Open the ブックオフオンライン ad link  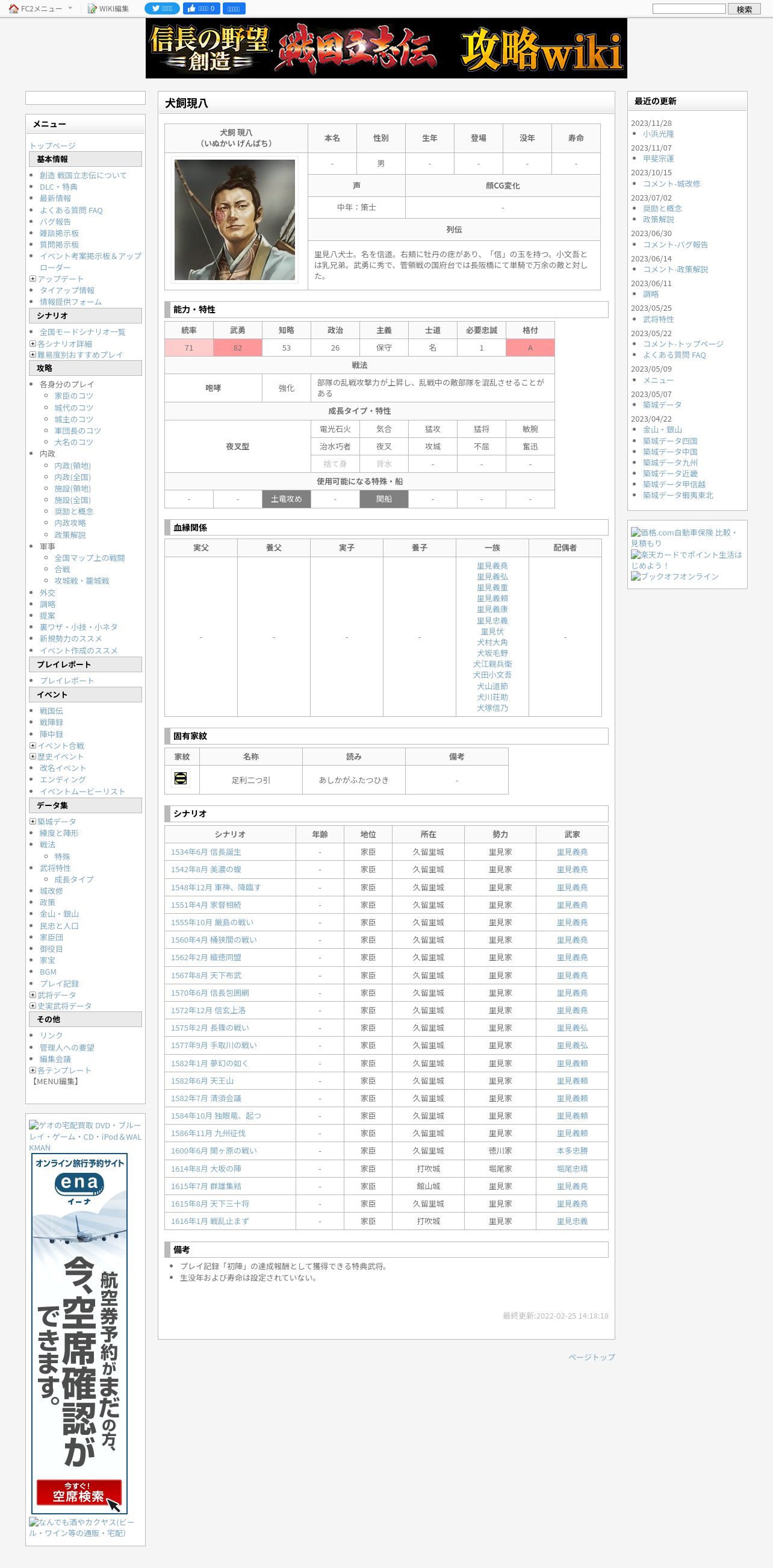tap(674, 576)
